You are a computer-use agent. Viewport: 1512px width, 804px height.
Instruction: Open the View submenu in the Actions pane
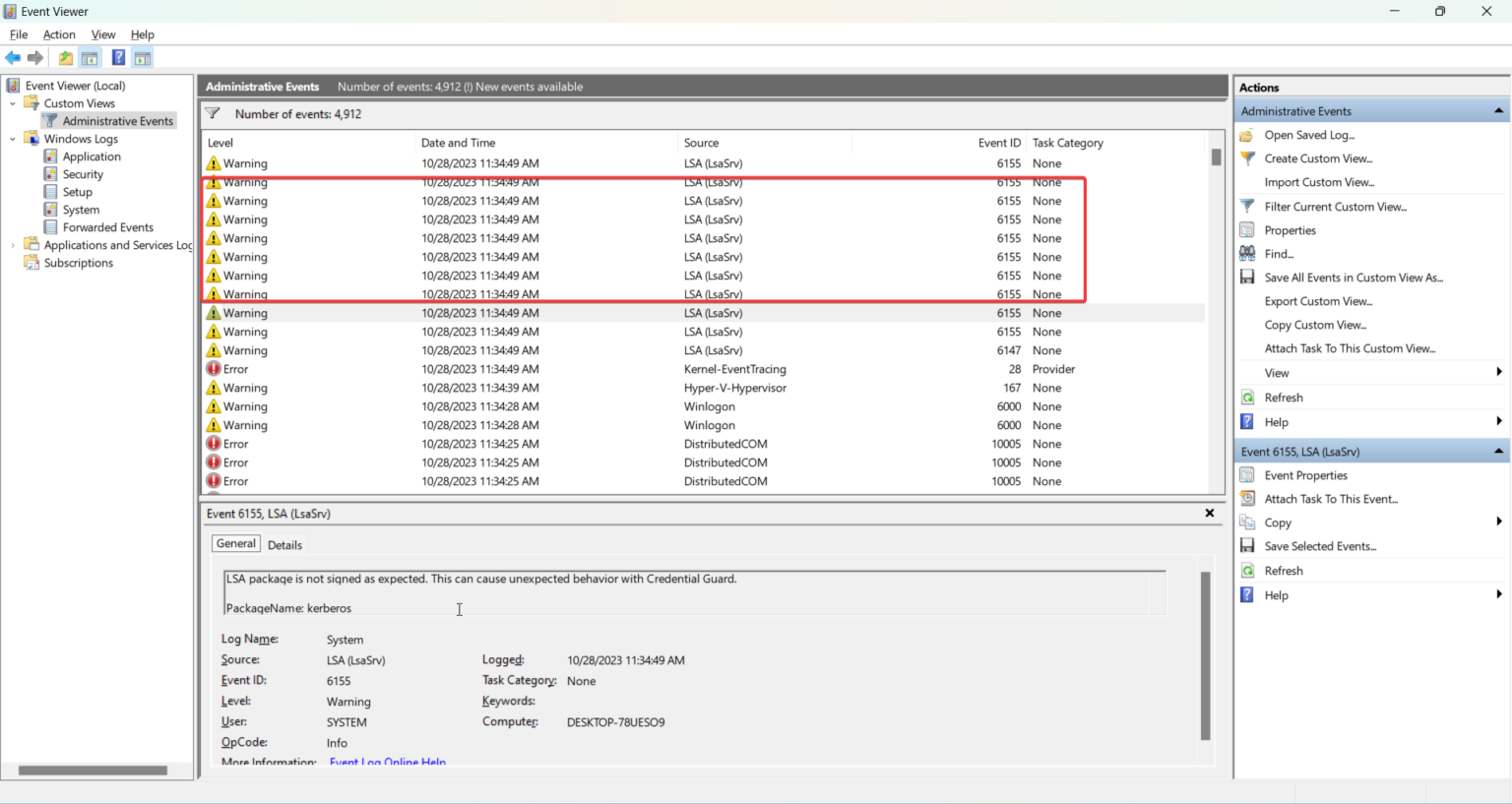pyautogui.click(x=1277, y=372)
